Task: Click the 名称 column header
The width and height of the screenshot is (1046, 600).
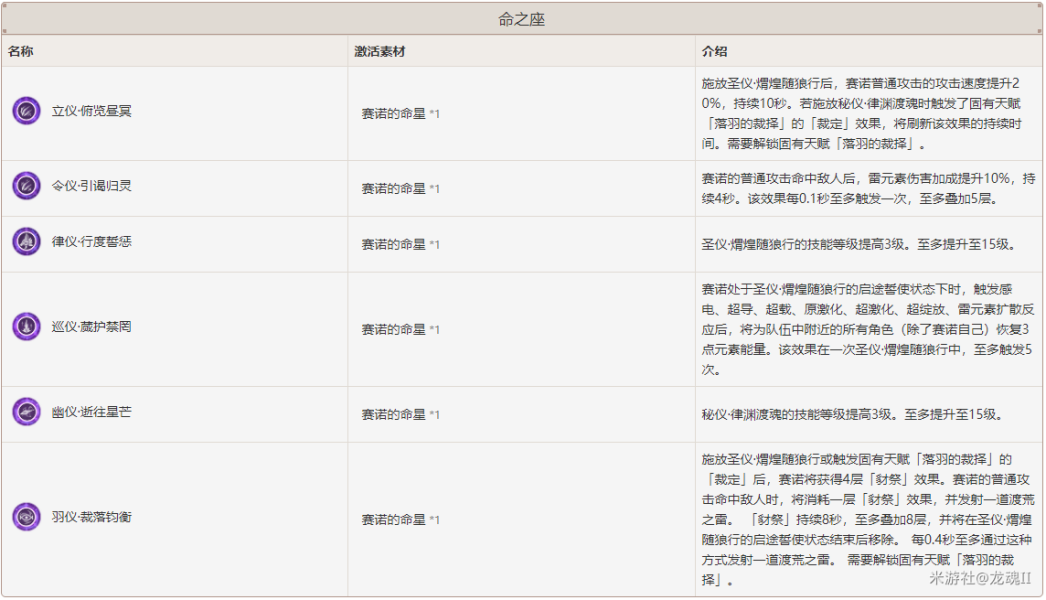Action: click(21, 51)
